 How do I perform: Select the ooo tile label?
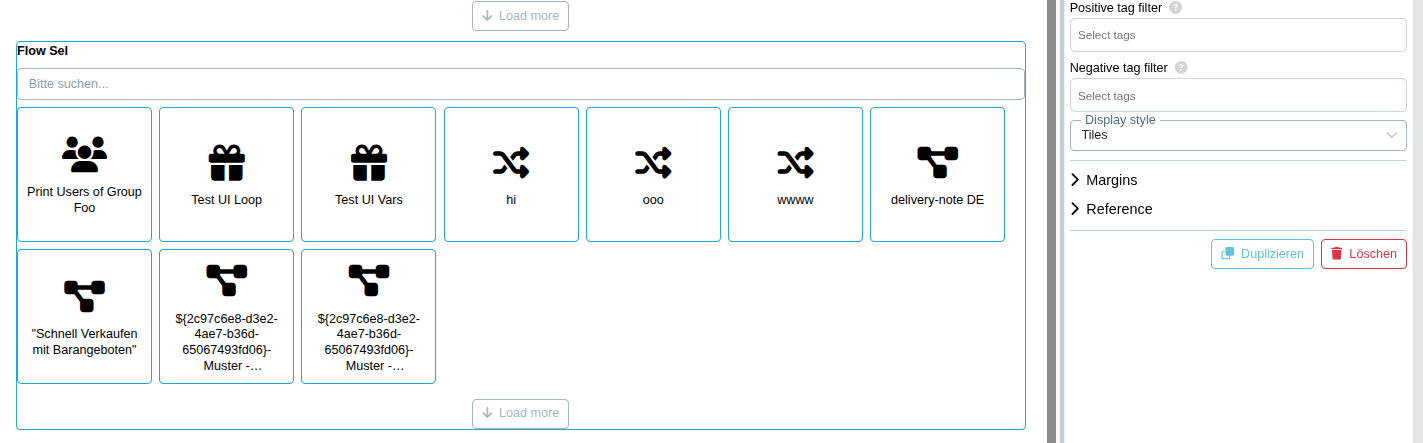(x=653, y=200)
